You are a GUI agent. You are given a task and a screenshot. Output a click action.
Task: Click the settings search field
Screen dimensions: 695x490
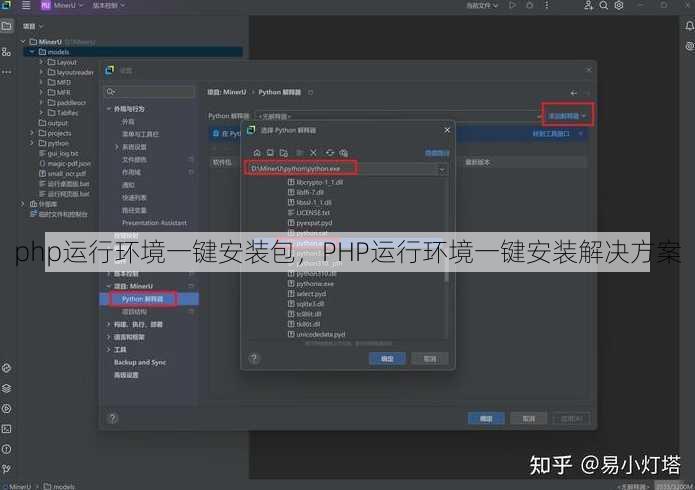click(x=149, y=92)
